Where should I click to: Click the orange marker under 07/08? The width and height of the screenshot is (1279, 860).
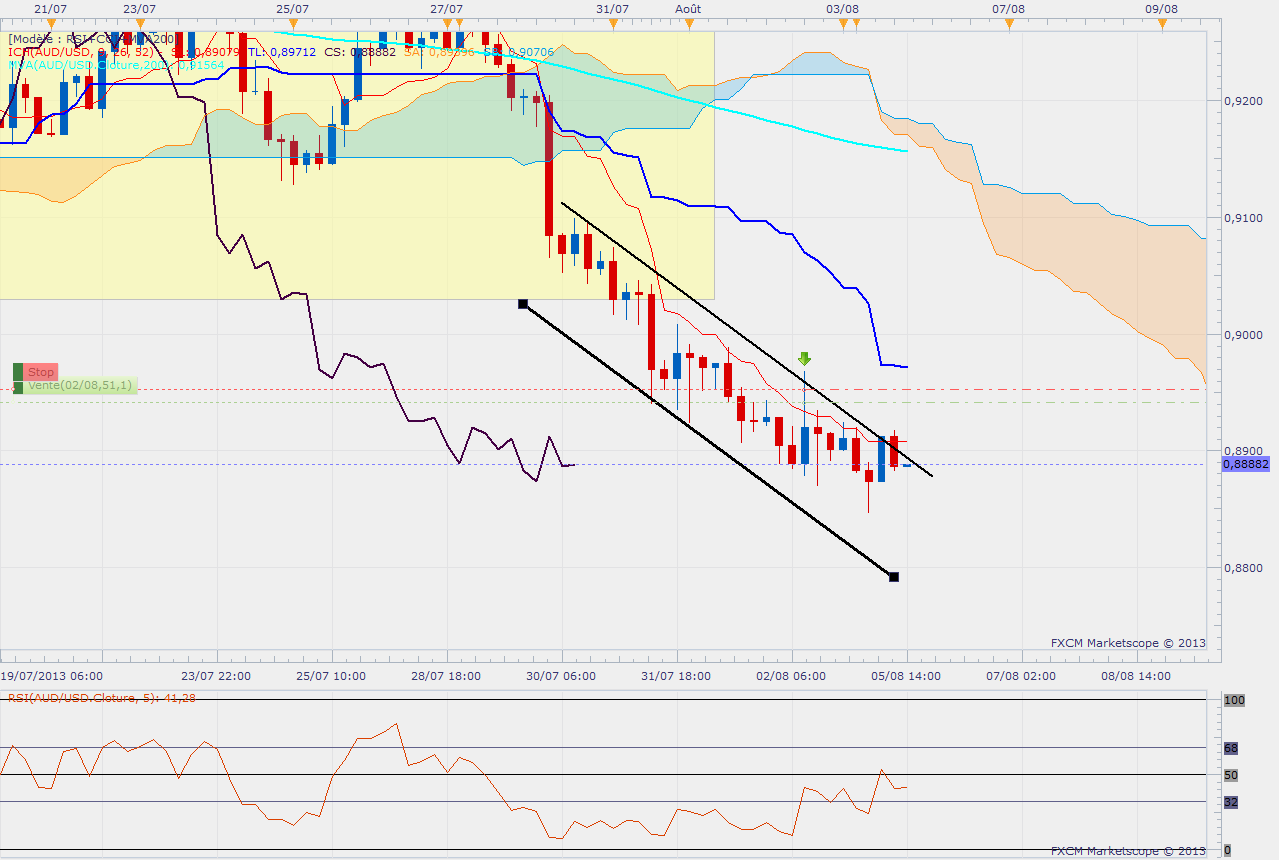1009,22
